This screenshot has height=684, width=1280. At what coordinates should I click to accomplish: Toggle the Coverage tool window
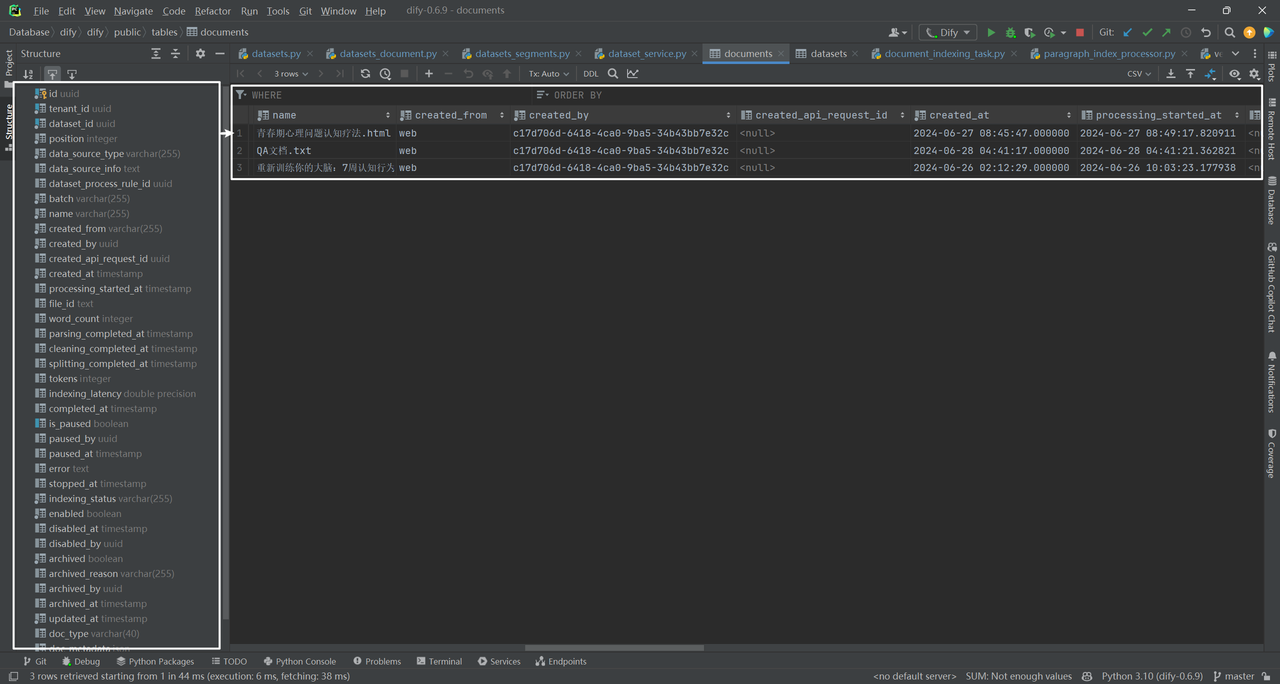(1271, 453)
